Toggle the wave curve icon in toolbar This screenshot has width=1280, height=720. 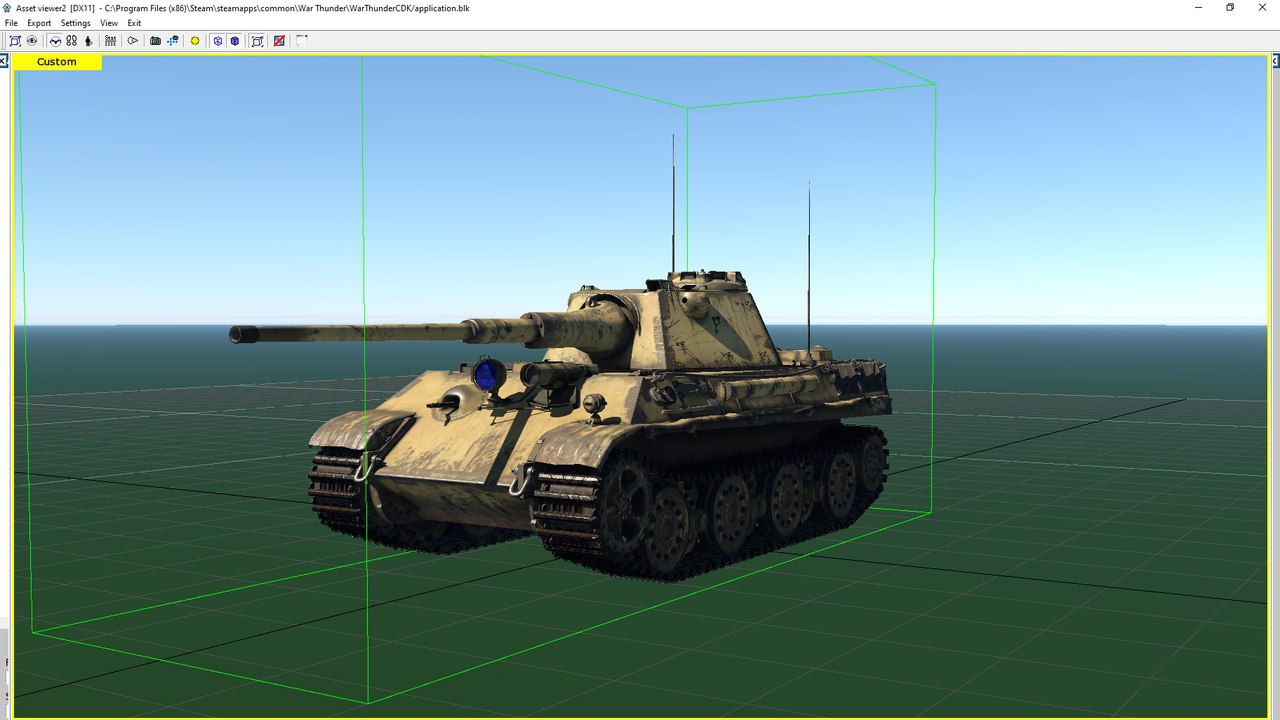coord(55,41)
